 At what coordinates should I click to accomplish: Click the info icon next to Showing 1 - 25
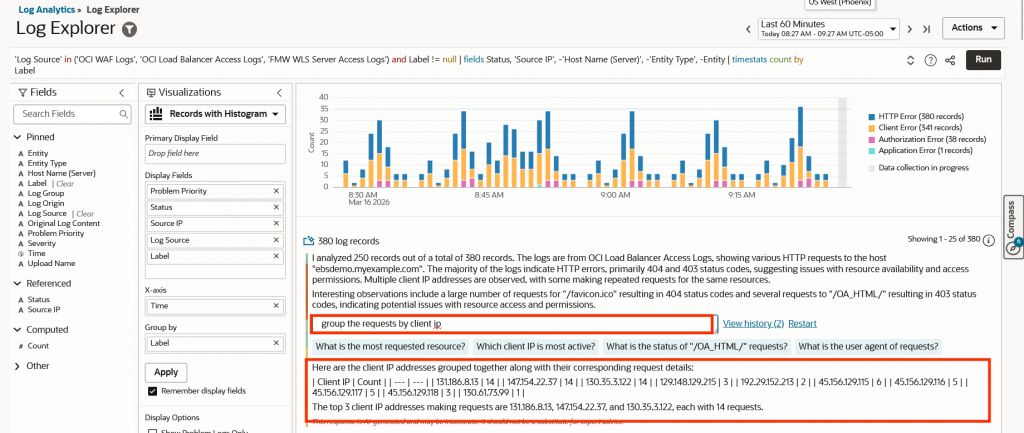[x=989, y=240]
